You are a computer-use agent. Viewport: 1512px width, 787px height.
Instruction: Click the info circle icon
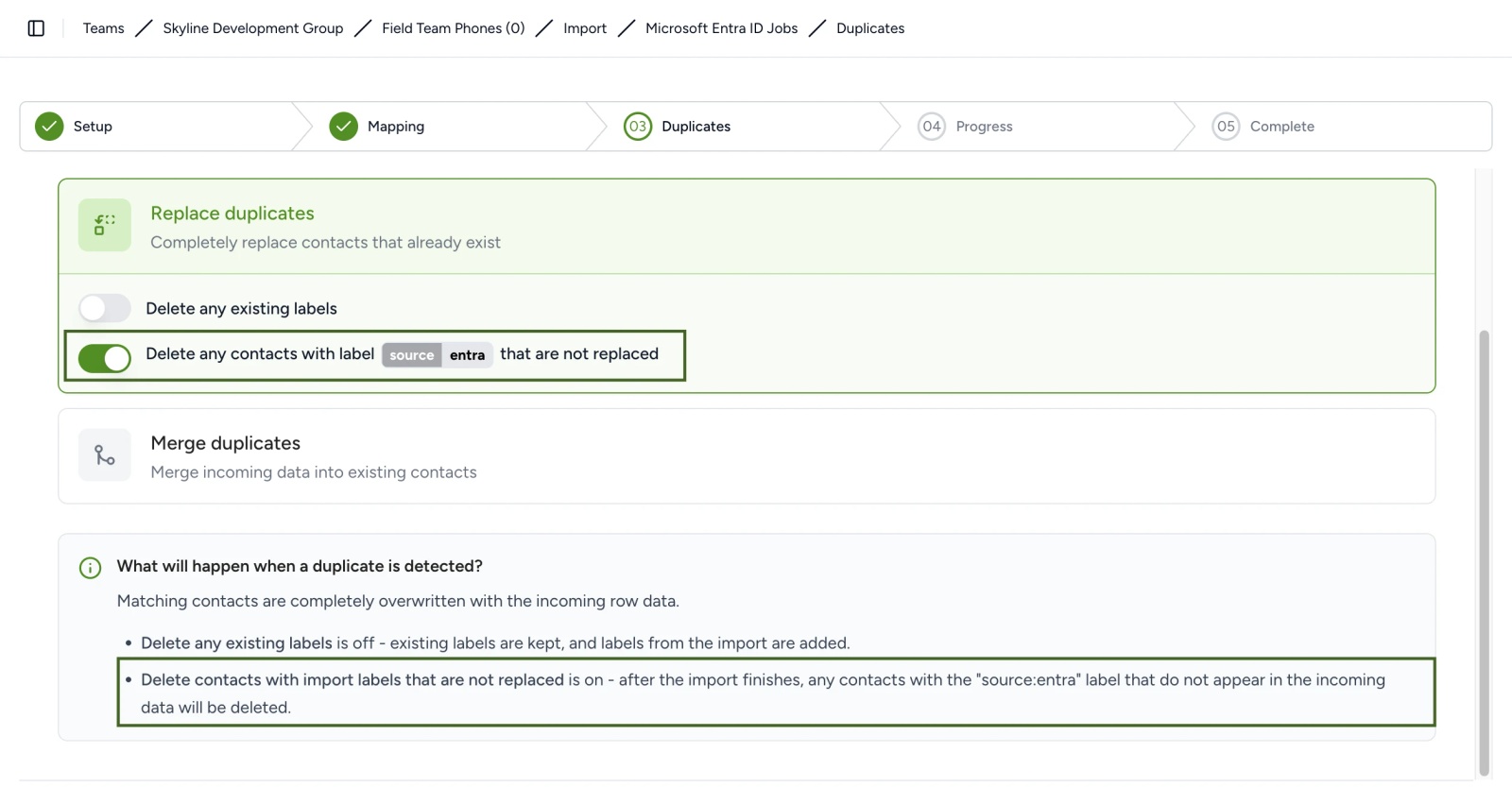90,568
